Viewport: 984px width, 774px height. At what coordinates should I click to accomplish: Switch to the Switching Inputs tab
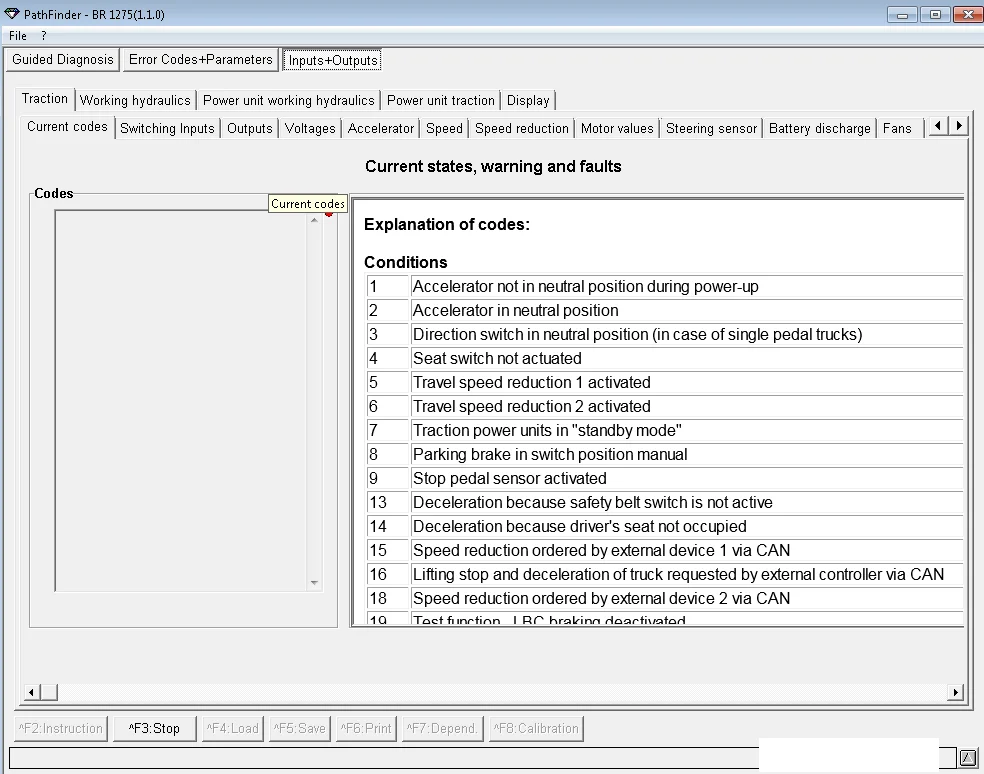(167, 127)
